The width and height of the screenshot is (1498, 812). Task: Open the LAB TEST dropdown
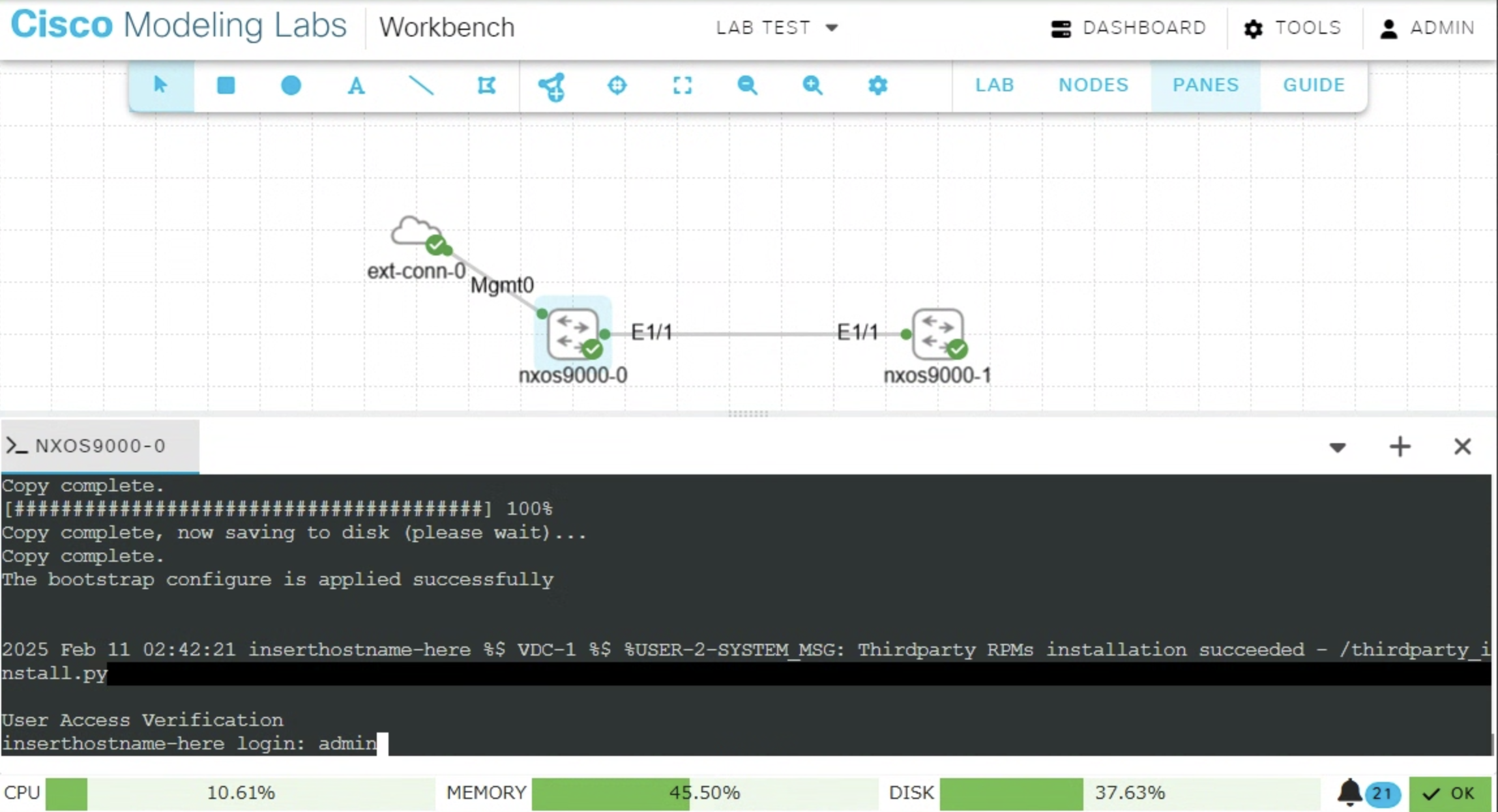[776, 28]
